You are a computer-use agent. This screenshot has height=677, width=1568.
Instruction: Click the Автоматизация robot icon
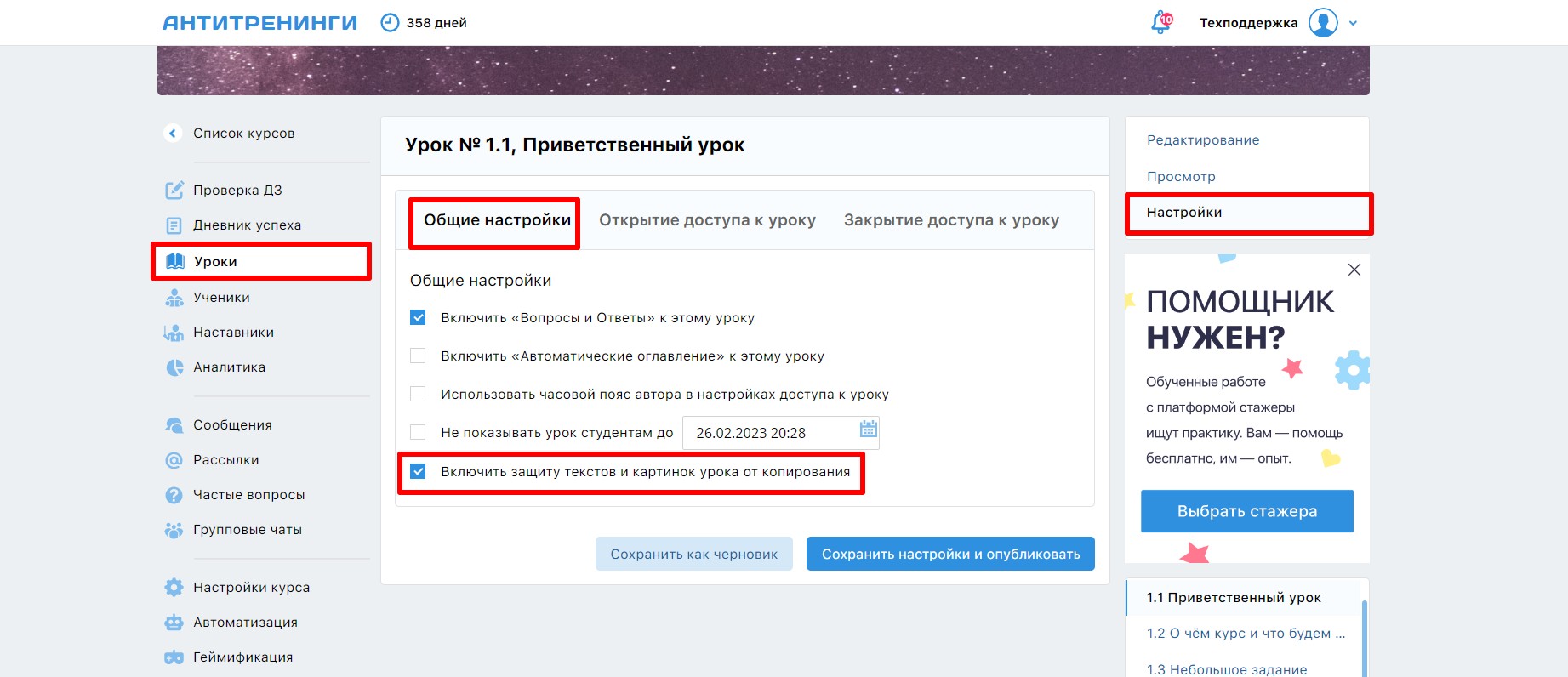(x=174, y=623)
